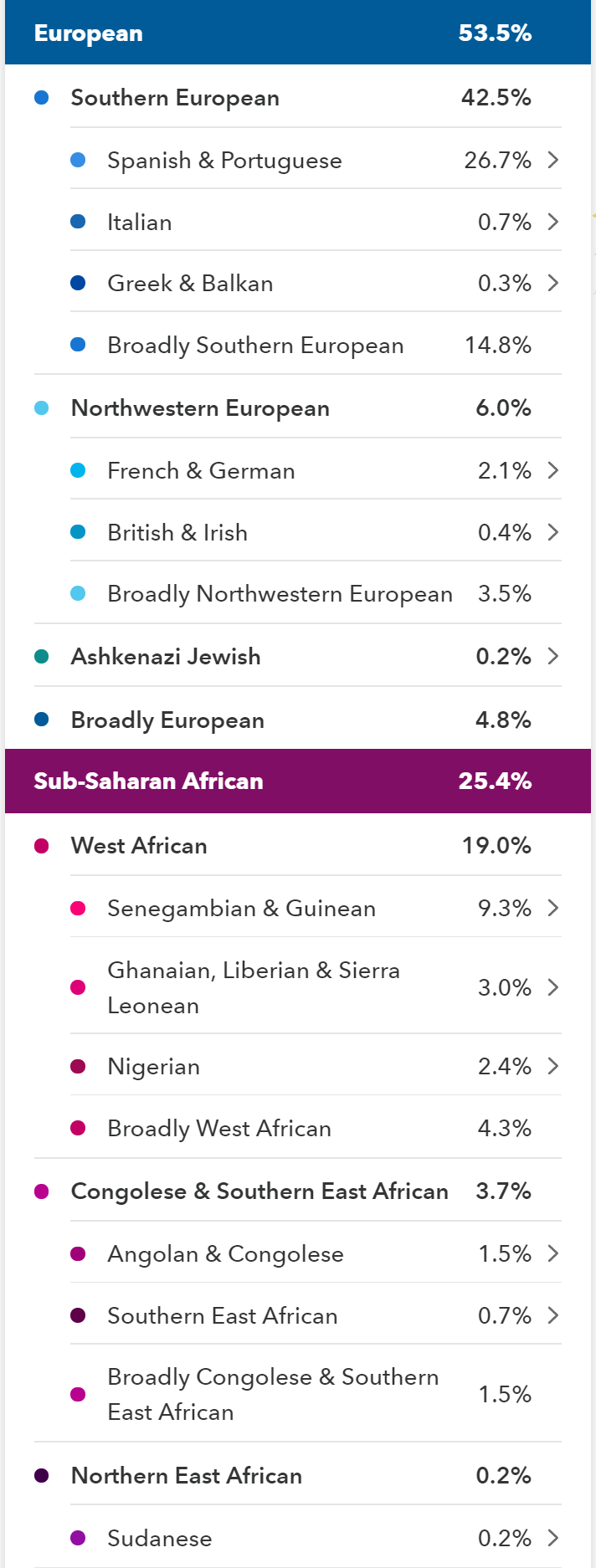This screenshot has height=1568, width=596.
Task: Select the European header row
Action: [x=298, y=33]
